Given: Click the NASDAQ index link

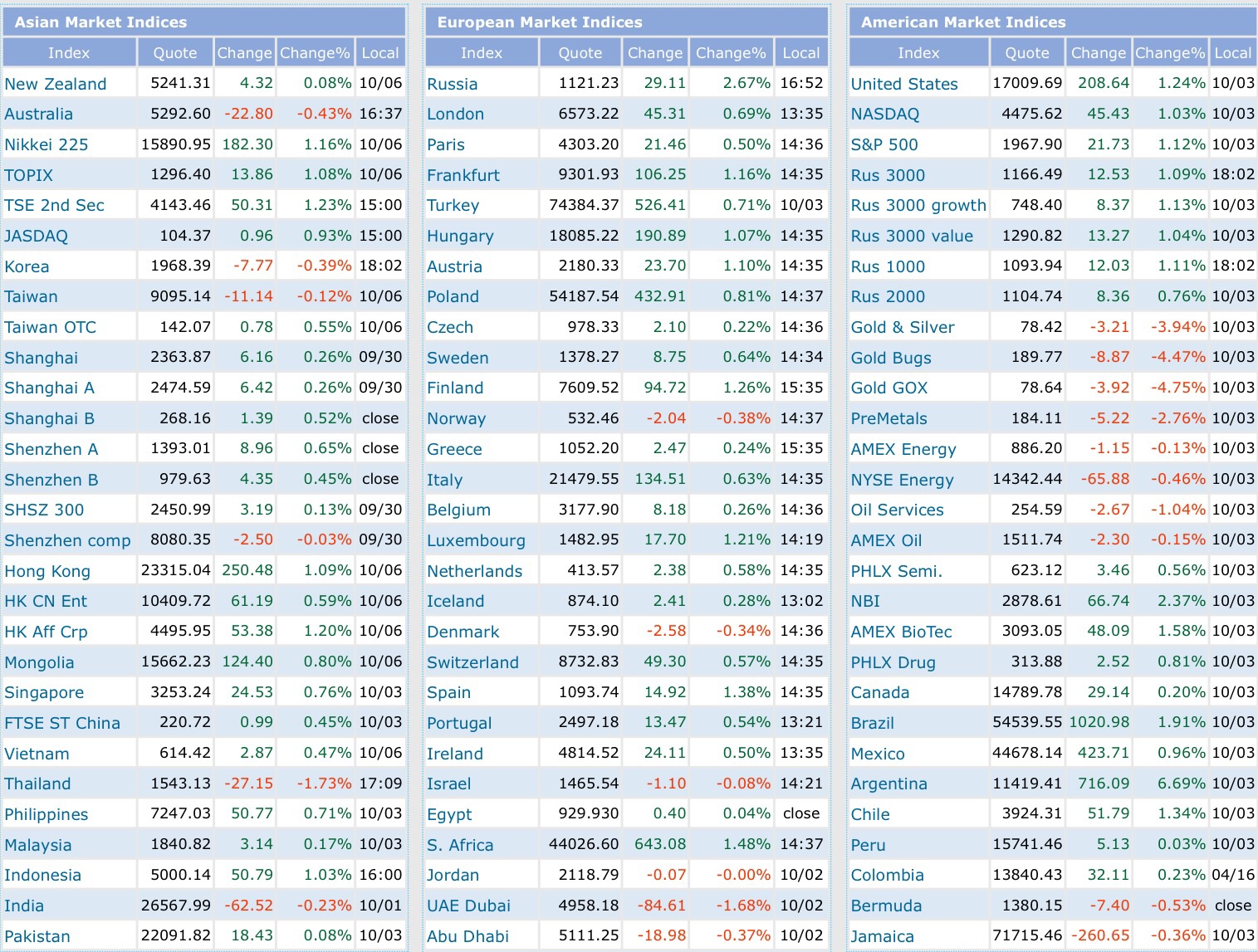Looking at the screenshot, I should coord(885,115).
